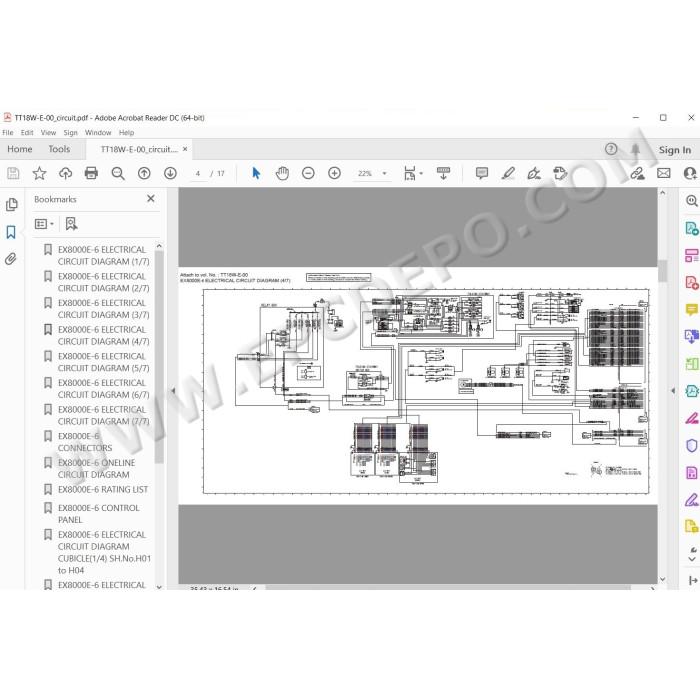
Task: Open the Sign document tool
Action: point(534,173)
